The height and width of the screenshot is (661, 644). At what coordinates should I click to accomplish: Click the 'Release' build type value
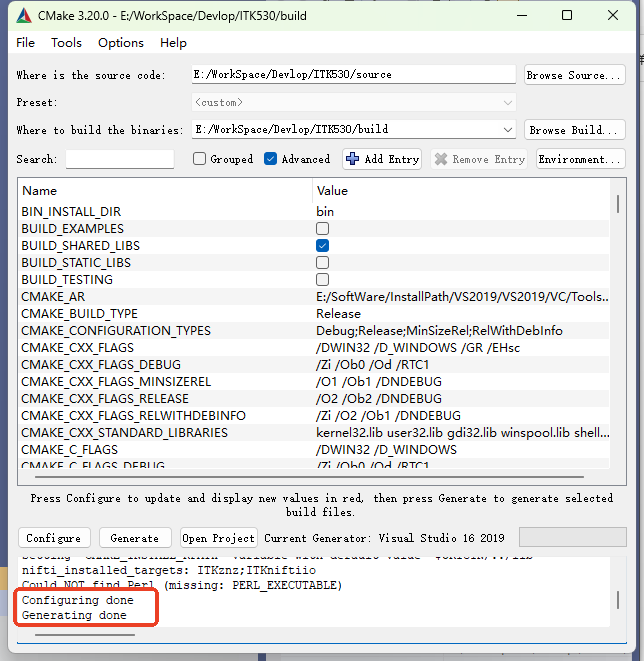click(338, 314)
